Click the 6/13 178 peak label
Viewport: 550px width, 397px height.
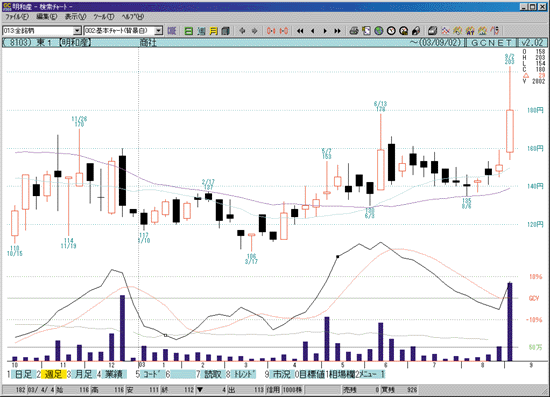pyautogui.click(x=380, y=106)
